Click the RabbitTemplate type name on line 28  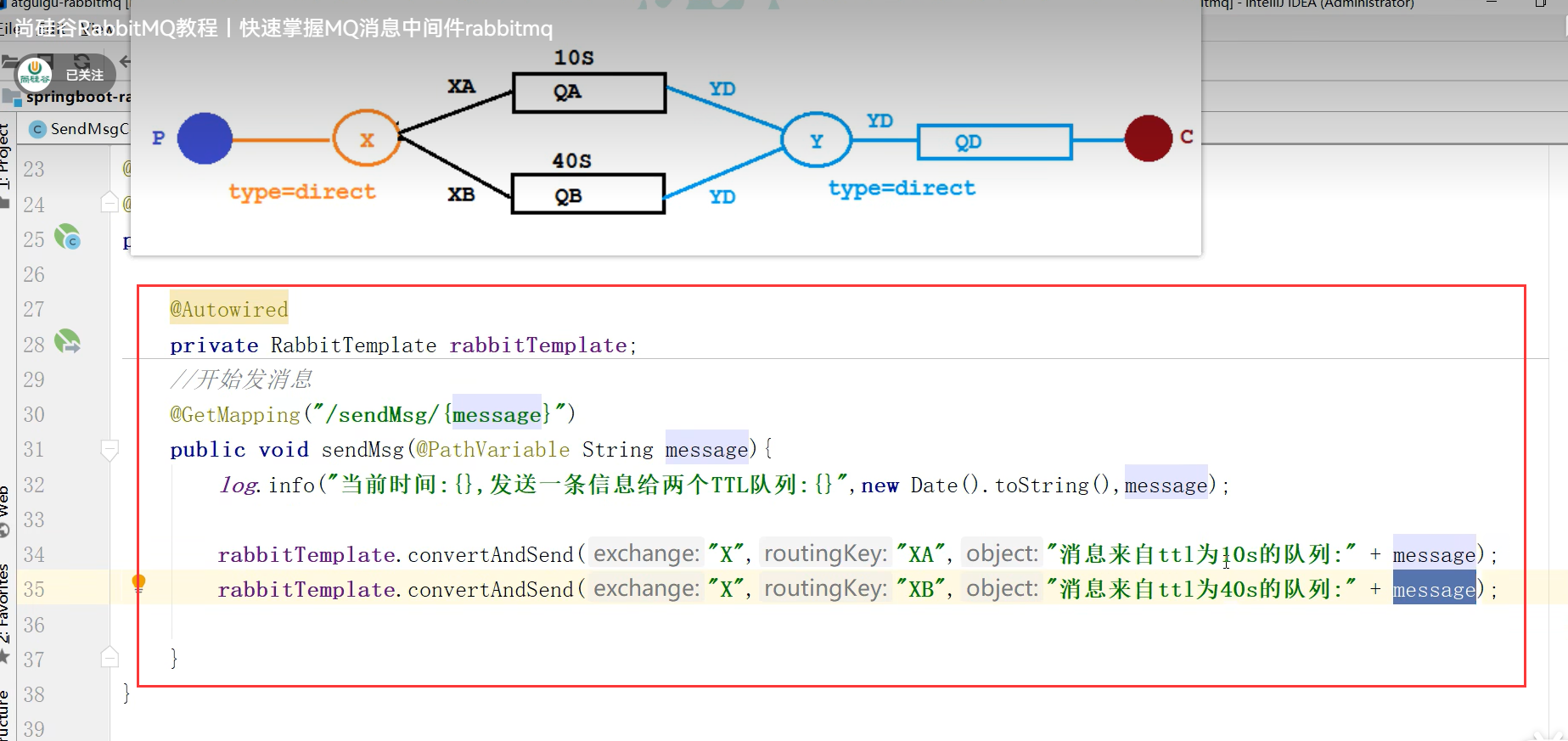pyautogui.click(x=353, y=345)
